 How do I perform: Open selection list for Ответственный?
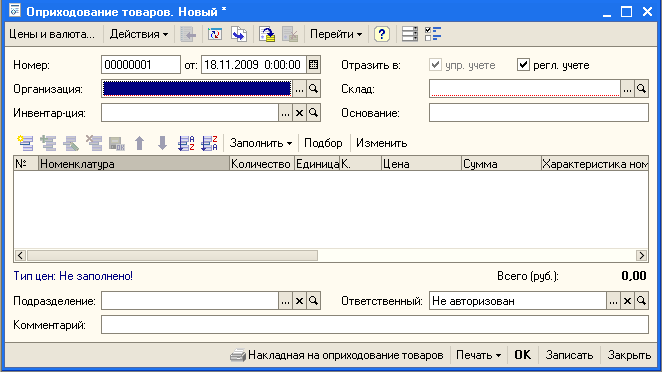613,301
